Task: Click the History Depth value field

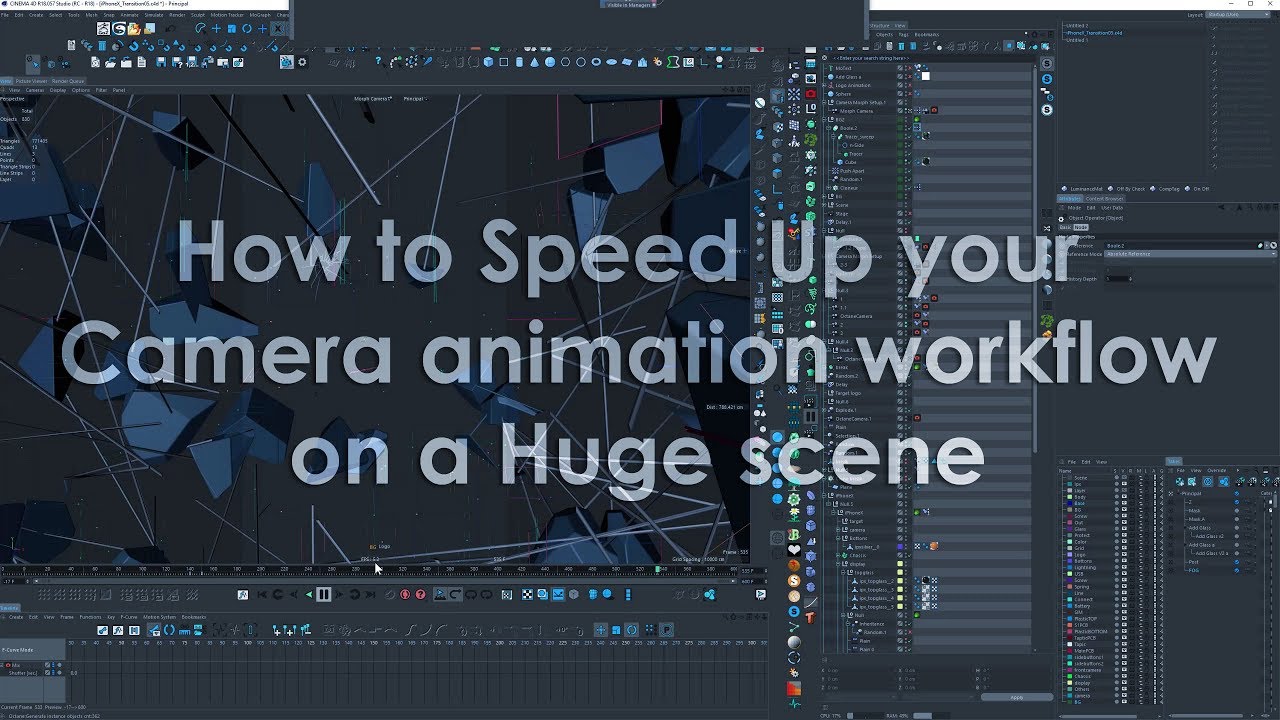Action: pyautogui.click(x=1119, y=279)
